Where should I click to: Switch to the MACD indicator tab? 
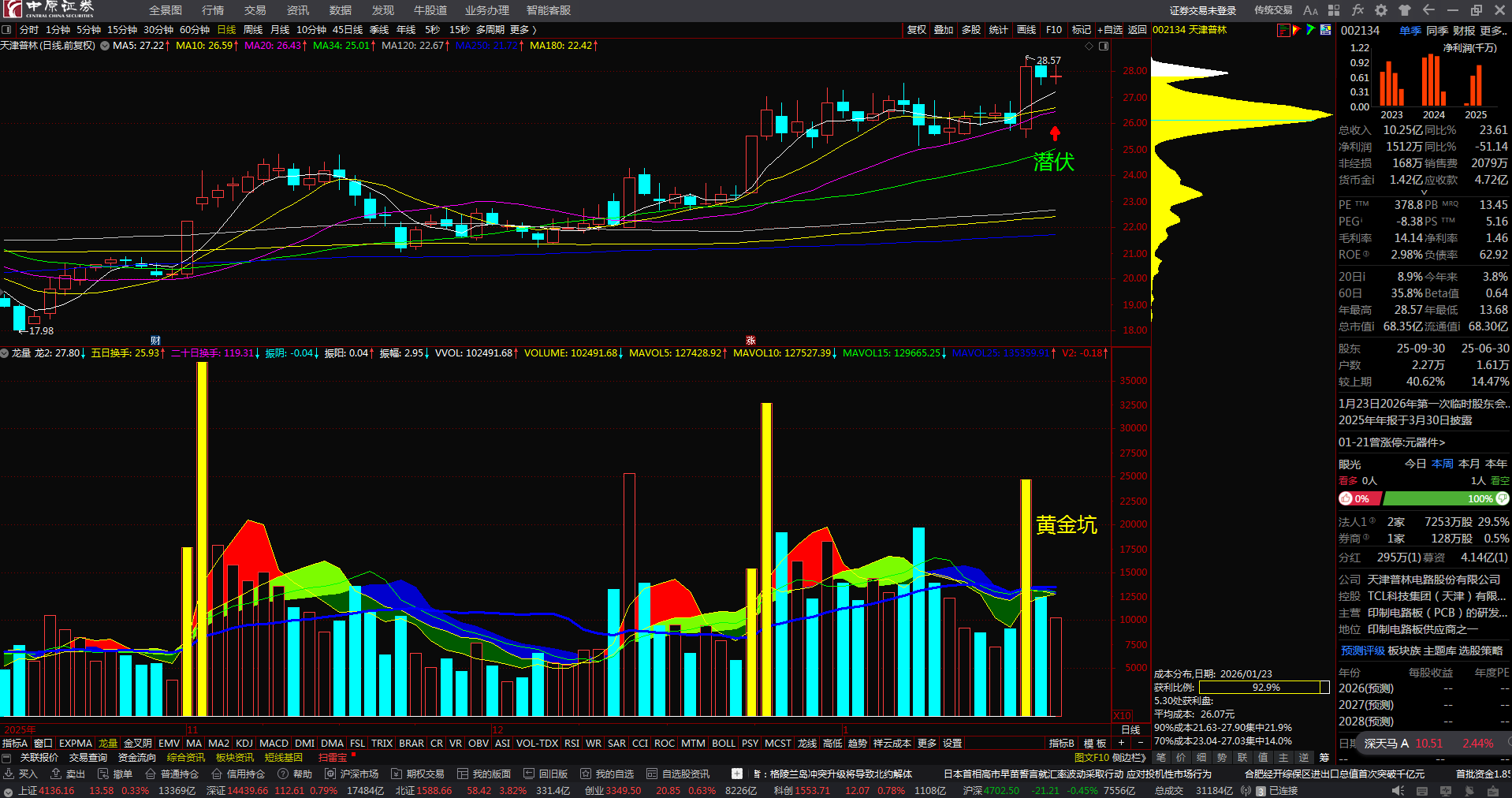[x=274, y=744]
